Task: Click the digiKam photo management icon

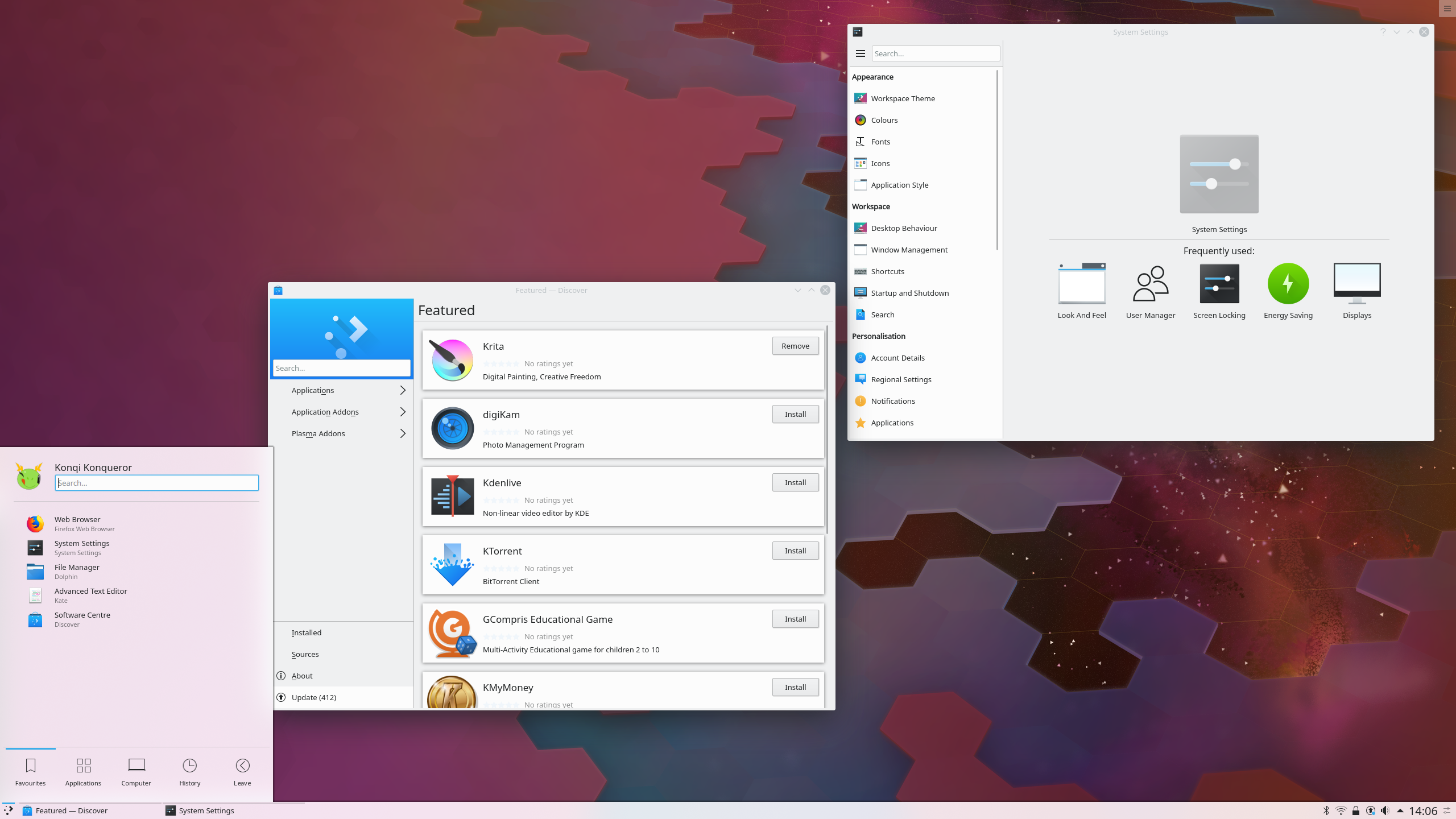Action: 451,428
